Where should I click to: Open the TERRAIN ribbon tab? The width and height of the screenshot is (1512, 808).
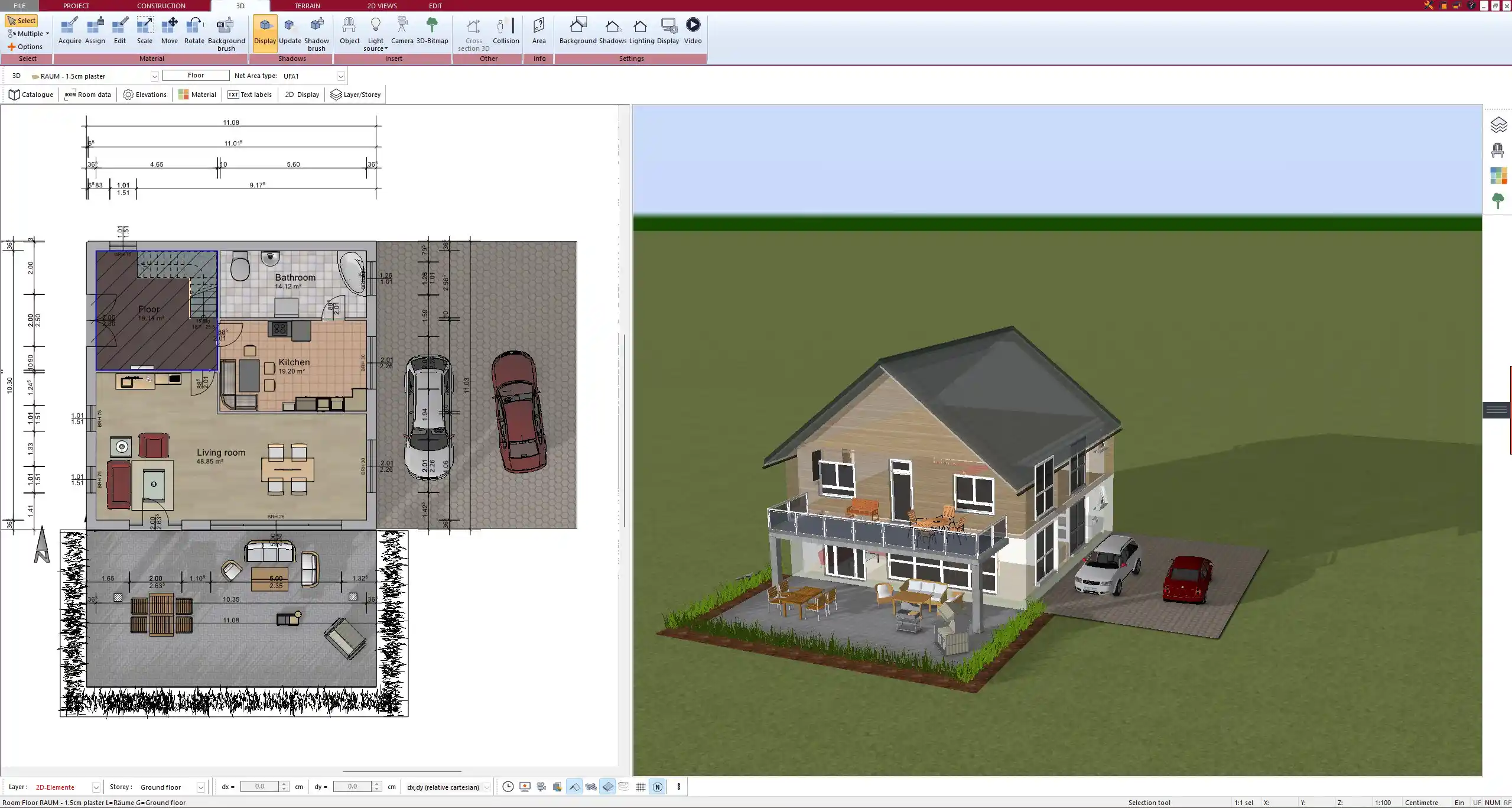(x=306, y=5)
